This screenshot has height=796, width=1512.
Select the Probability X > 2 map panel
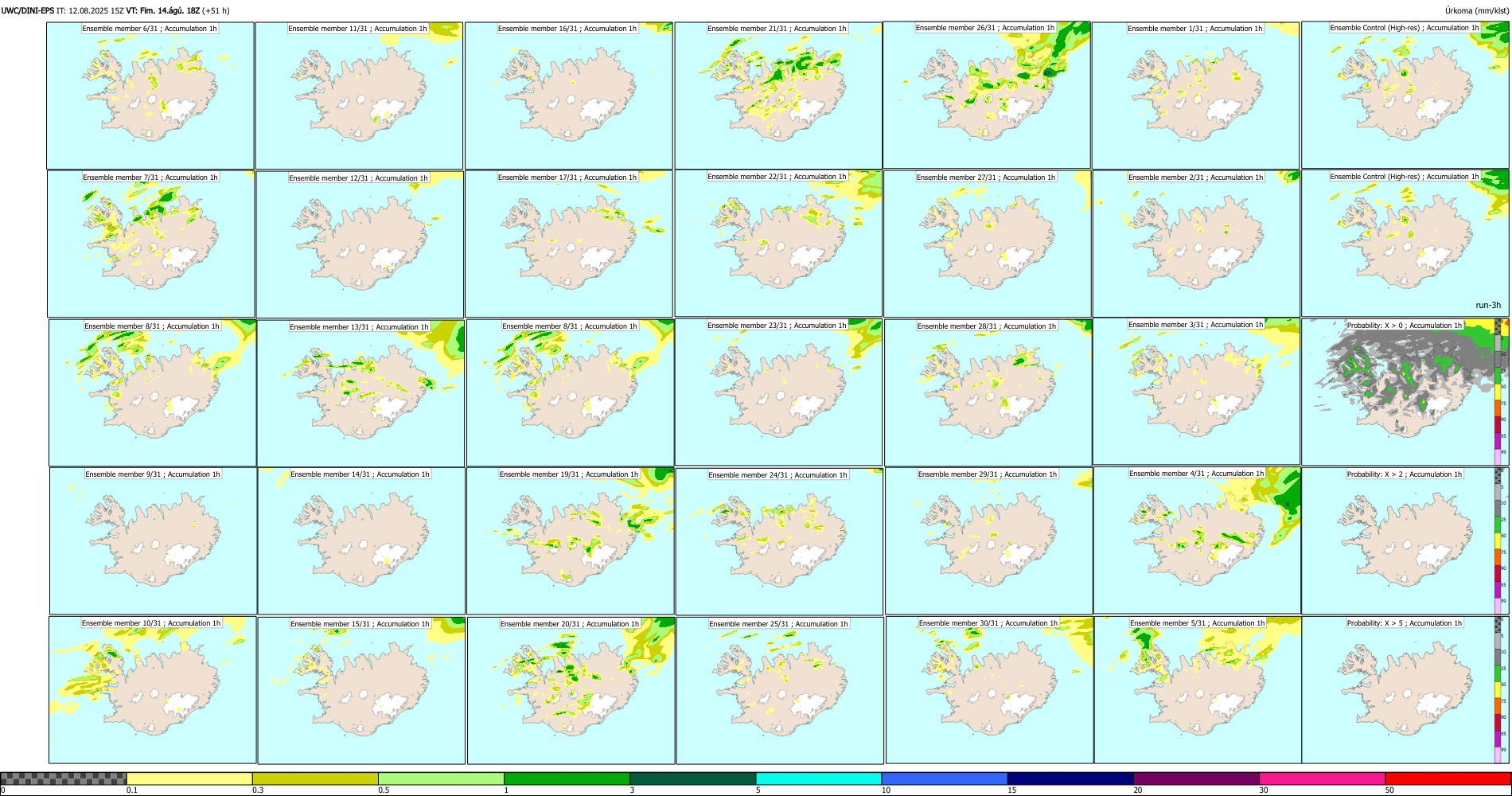tap(1405, 540)
